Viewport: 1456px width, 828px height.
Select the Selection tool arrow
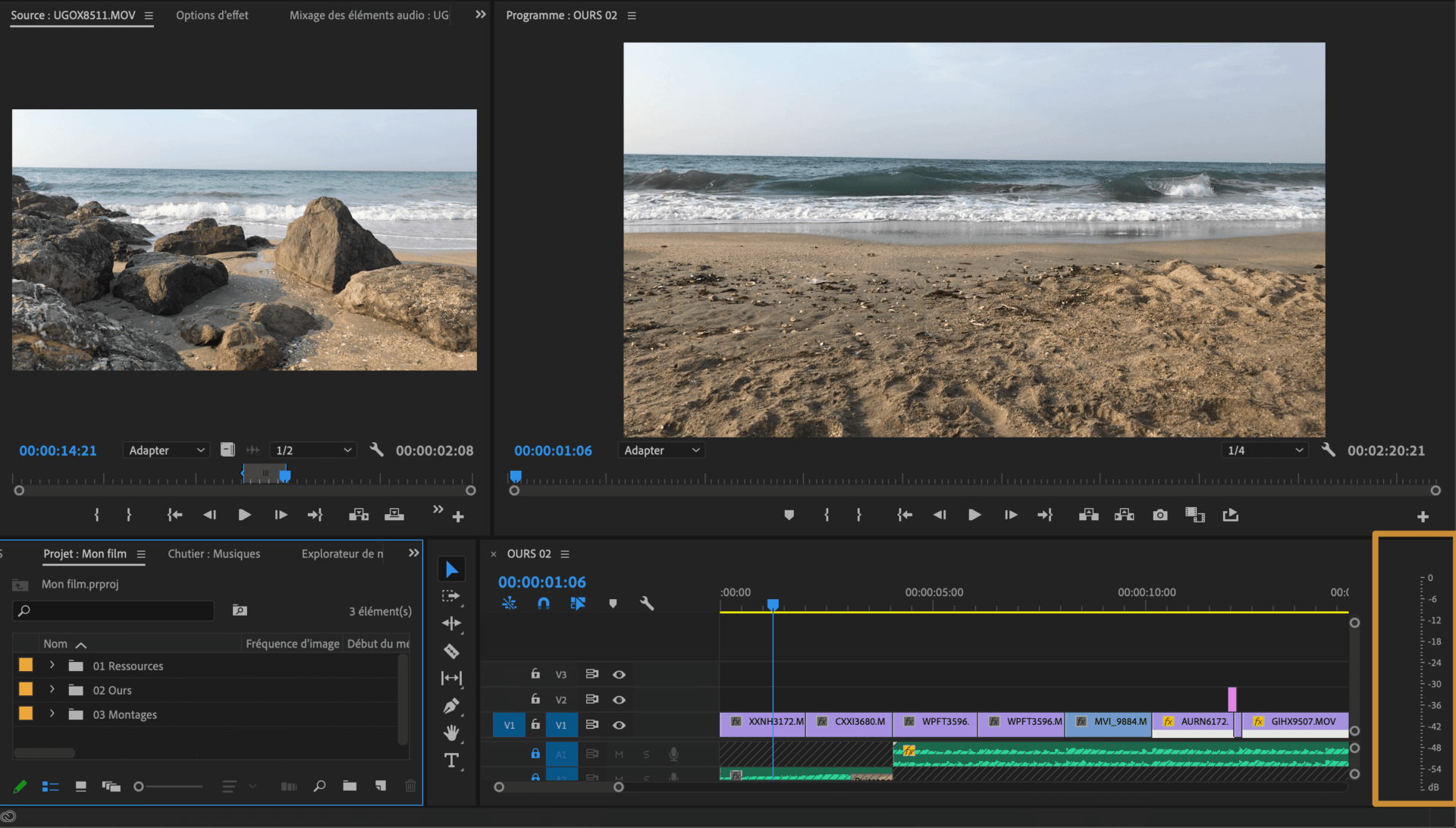[451, 569]
